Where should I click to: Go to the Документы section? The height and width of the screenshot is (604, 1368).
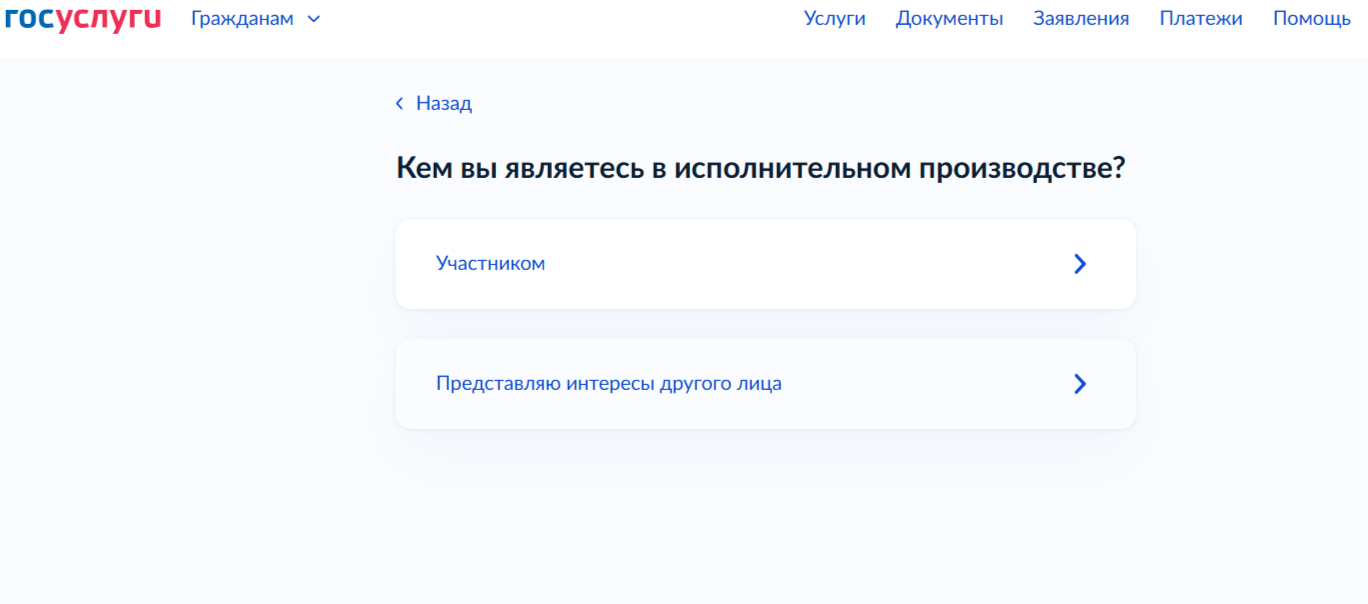click(x=949, y=18)
